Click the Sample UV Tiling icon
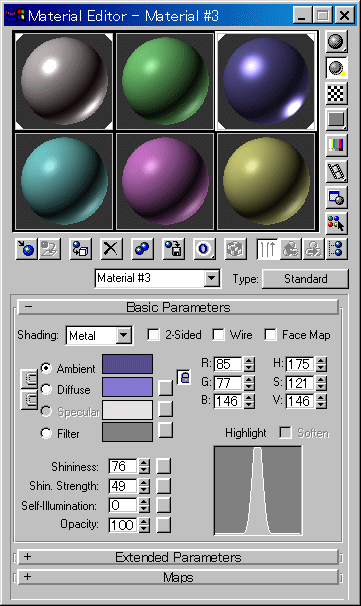The height and width of the screenshot is (606, 361). [x=336, y=119]
